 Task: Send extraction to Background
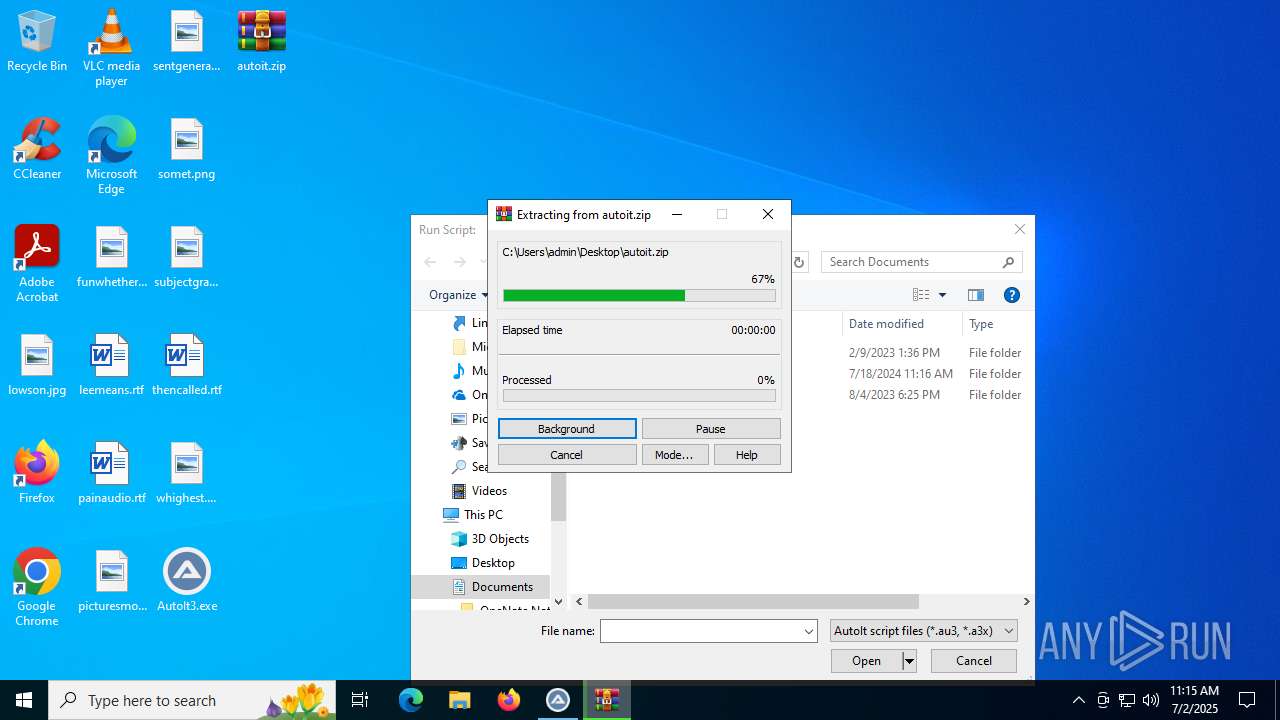click(567, 429)
